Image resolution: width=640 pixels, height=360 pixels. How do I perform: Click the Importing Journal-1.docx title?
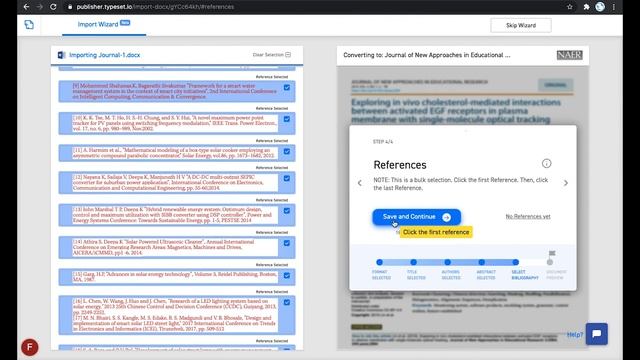click(x=104, y=55)
